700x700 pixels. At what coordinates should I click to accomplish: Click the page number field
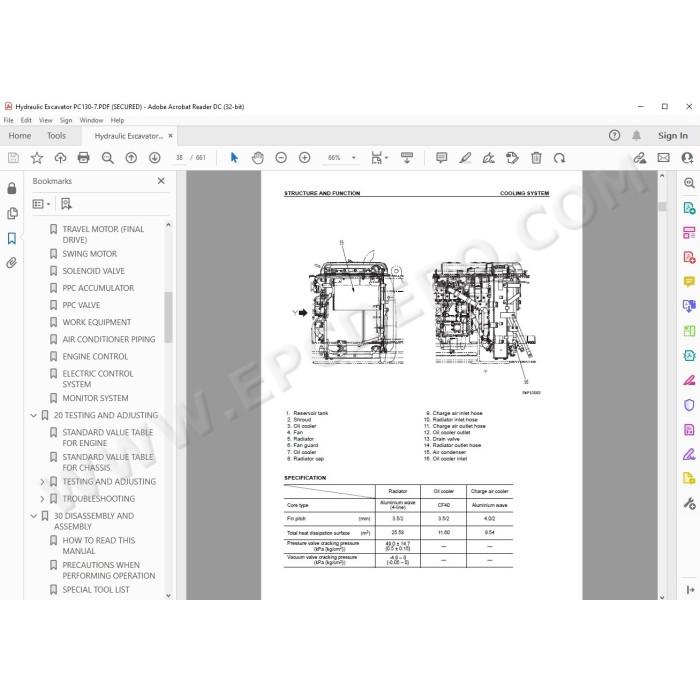click(x=179, y=158)
